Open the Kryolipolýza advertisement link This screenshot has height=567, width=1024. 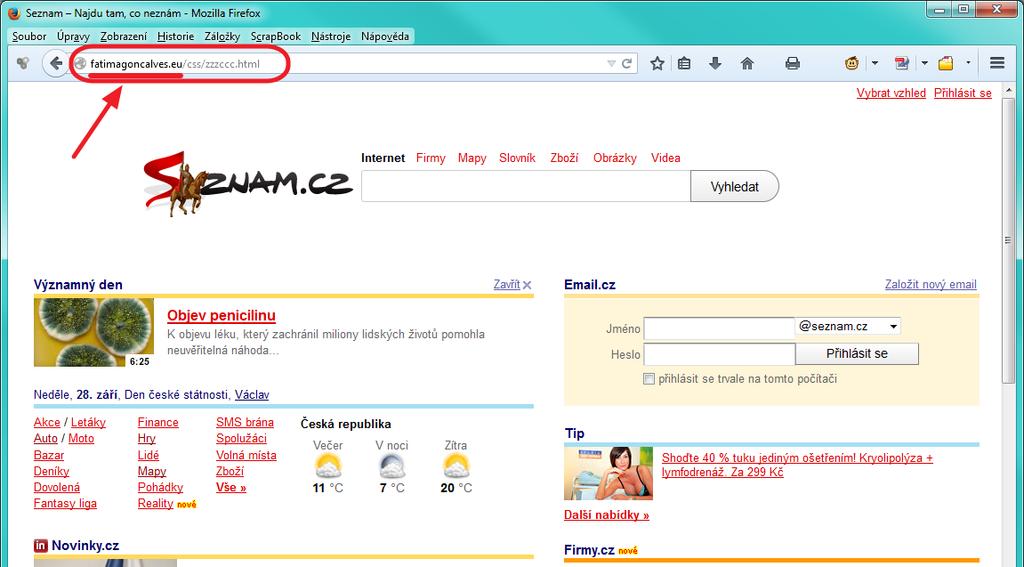coord(797,464)
